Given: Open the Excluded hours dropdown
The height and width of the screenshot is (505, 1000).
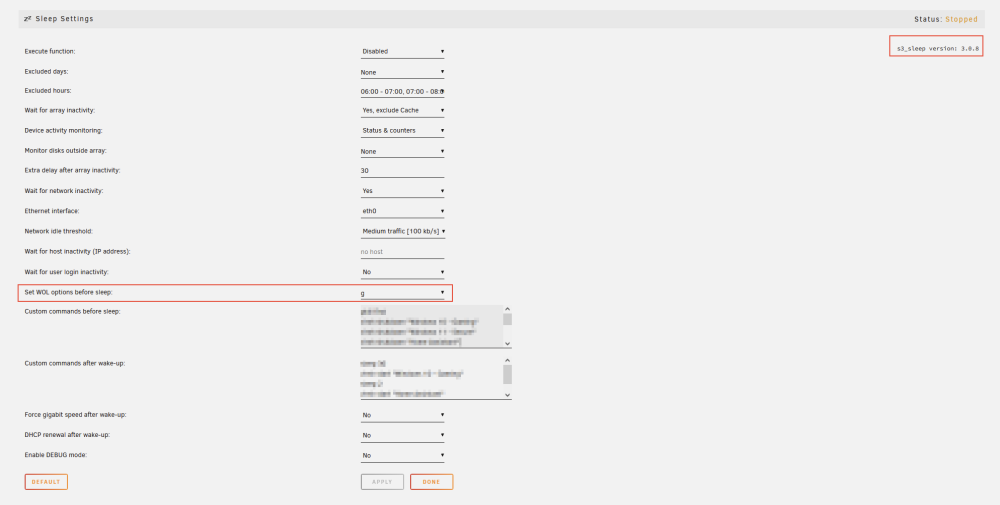Looking at the screenshot, I should (x=402, y=91).
